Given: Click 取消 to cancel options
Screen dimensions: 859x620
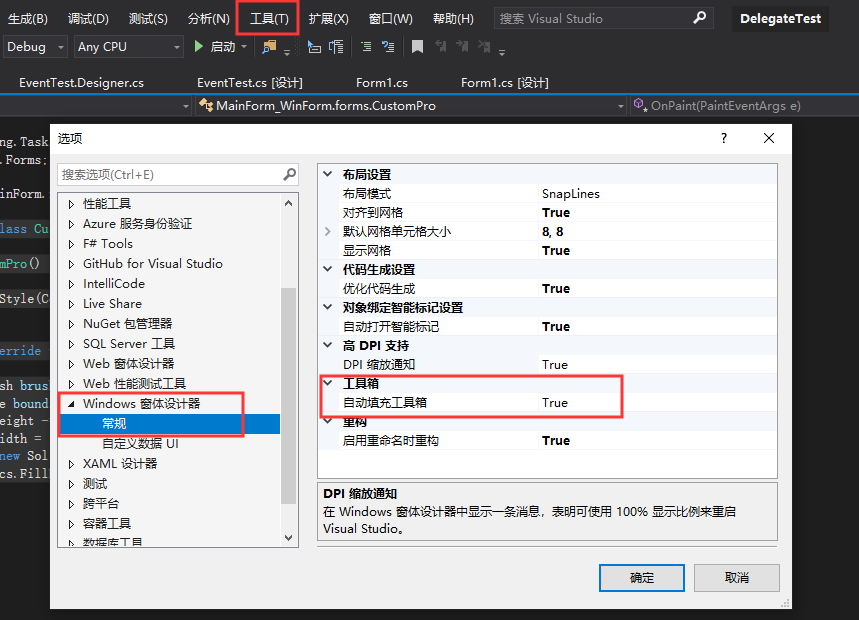Looking at the screenshot, I should click(736, 578).
